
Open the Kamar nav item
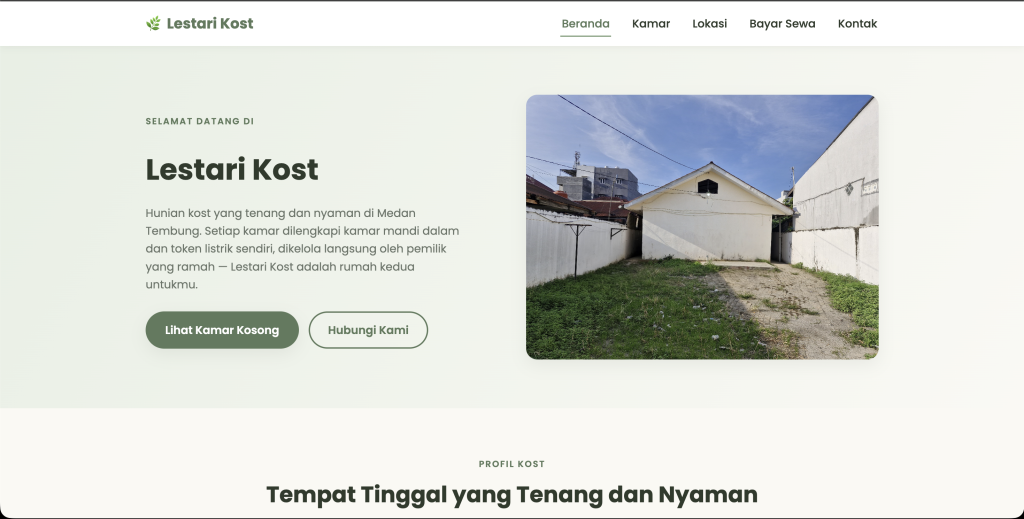coord(651,24)
